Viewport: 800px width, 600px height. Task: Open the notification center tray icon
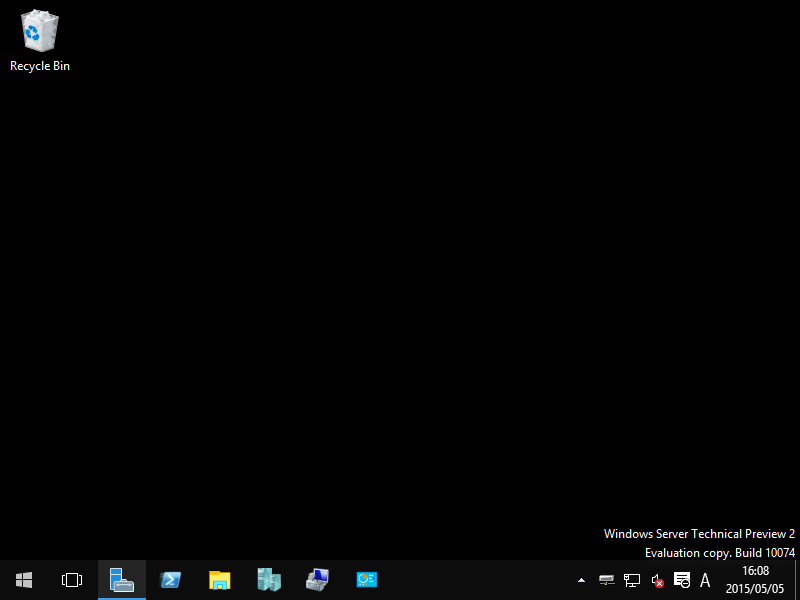click(682, 580)
